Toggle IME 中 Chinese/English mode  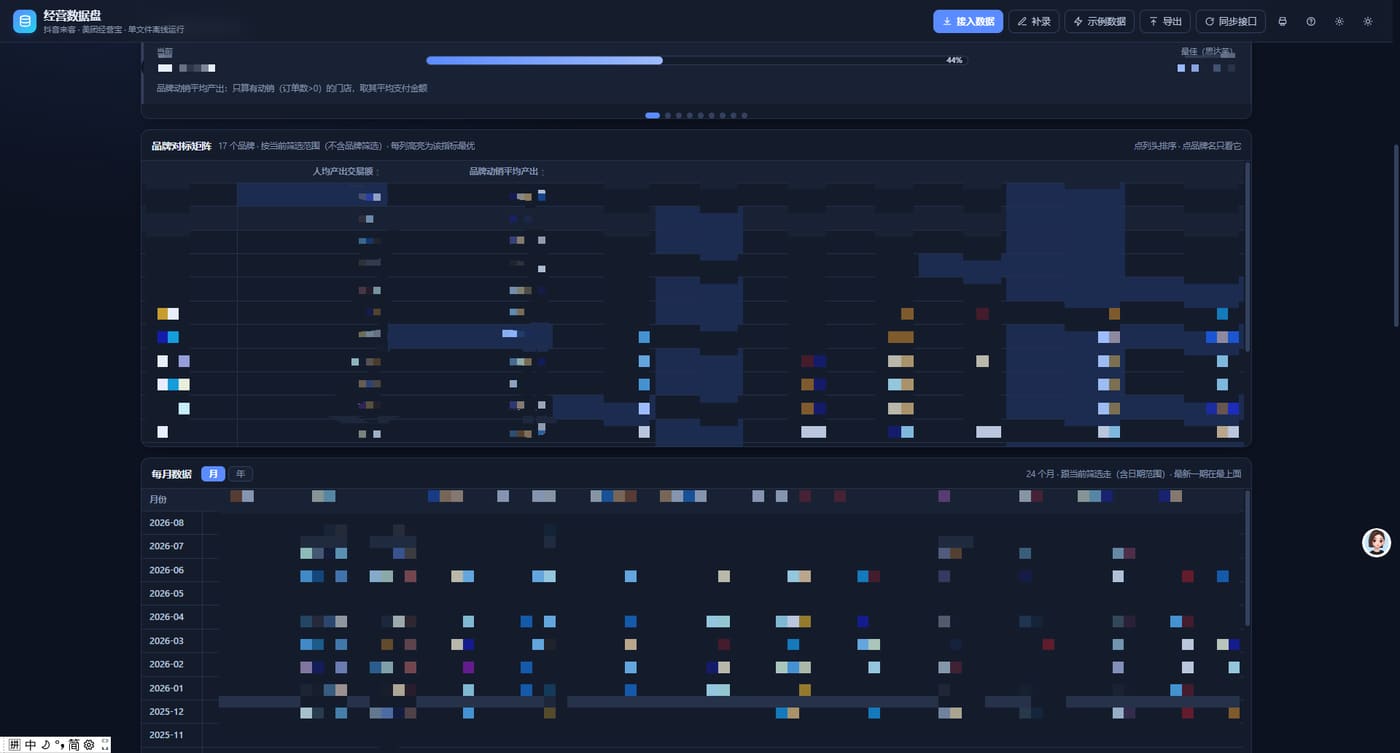coord(31,744)
